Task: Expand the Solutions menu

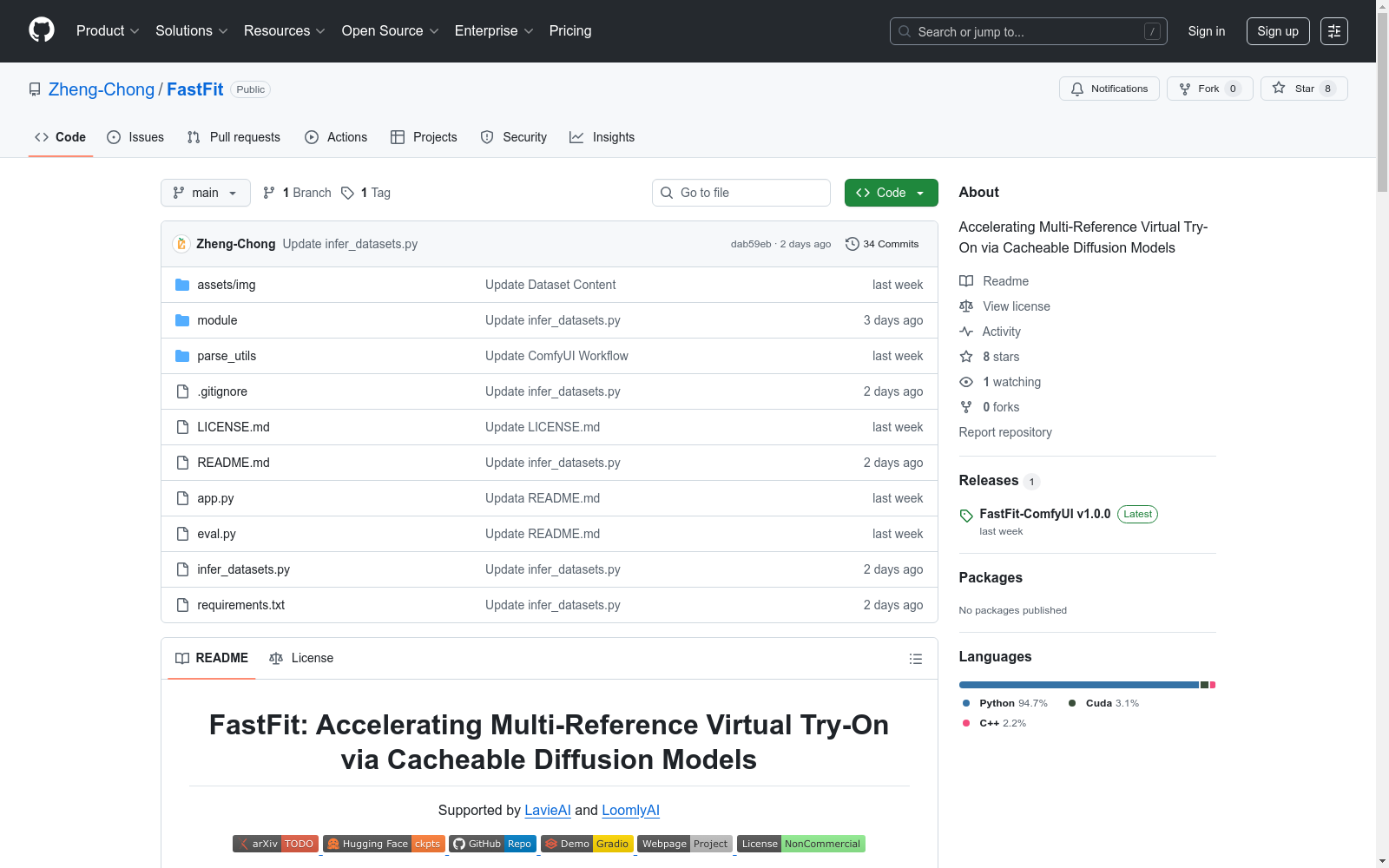Action: tap(192, 31)
